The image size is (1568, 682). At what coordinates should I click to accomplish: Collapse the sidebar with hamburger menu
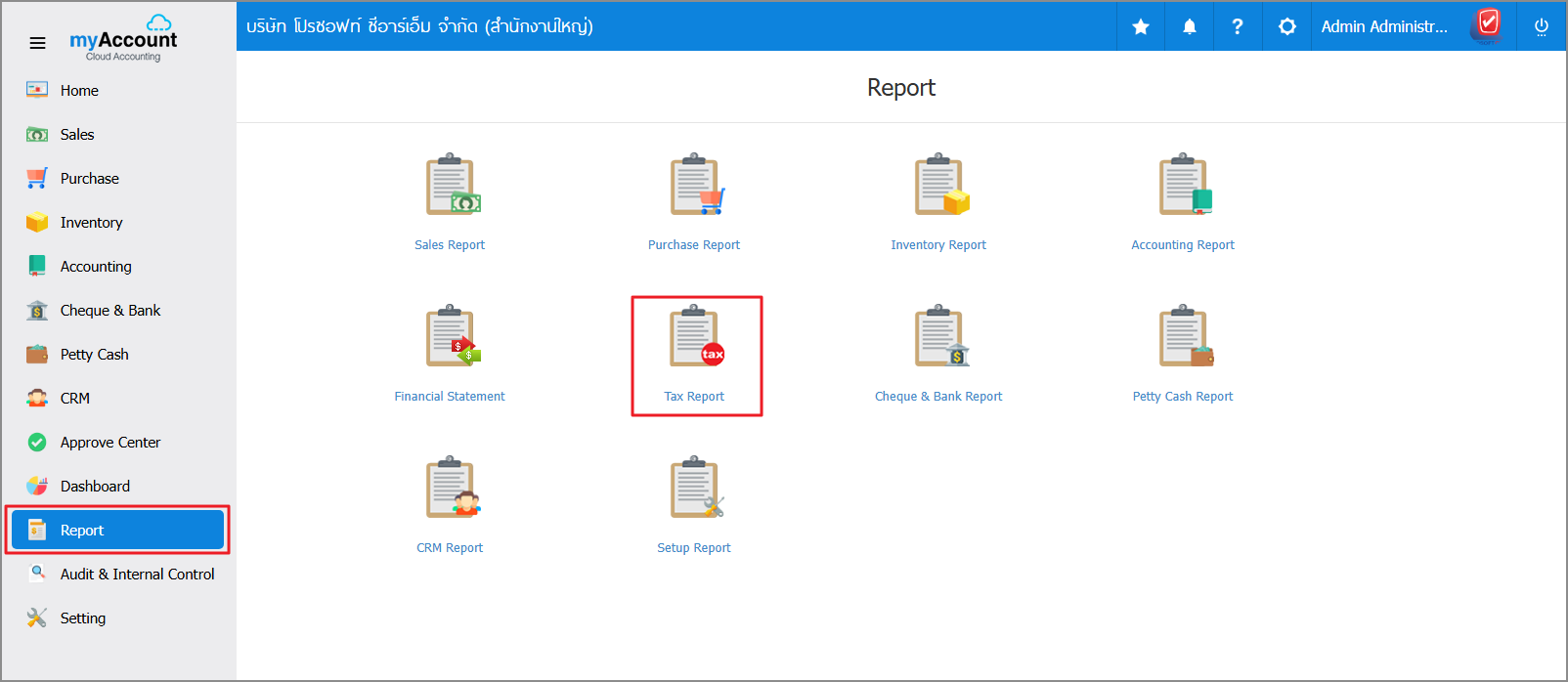(37, 43)
